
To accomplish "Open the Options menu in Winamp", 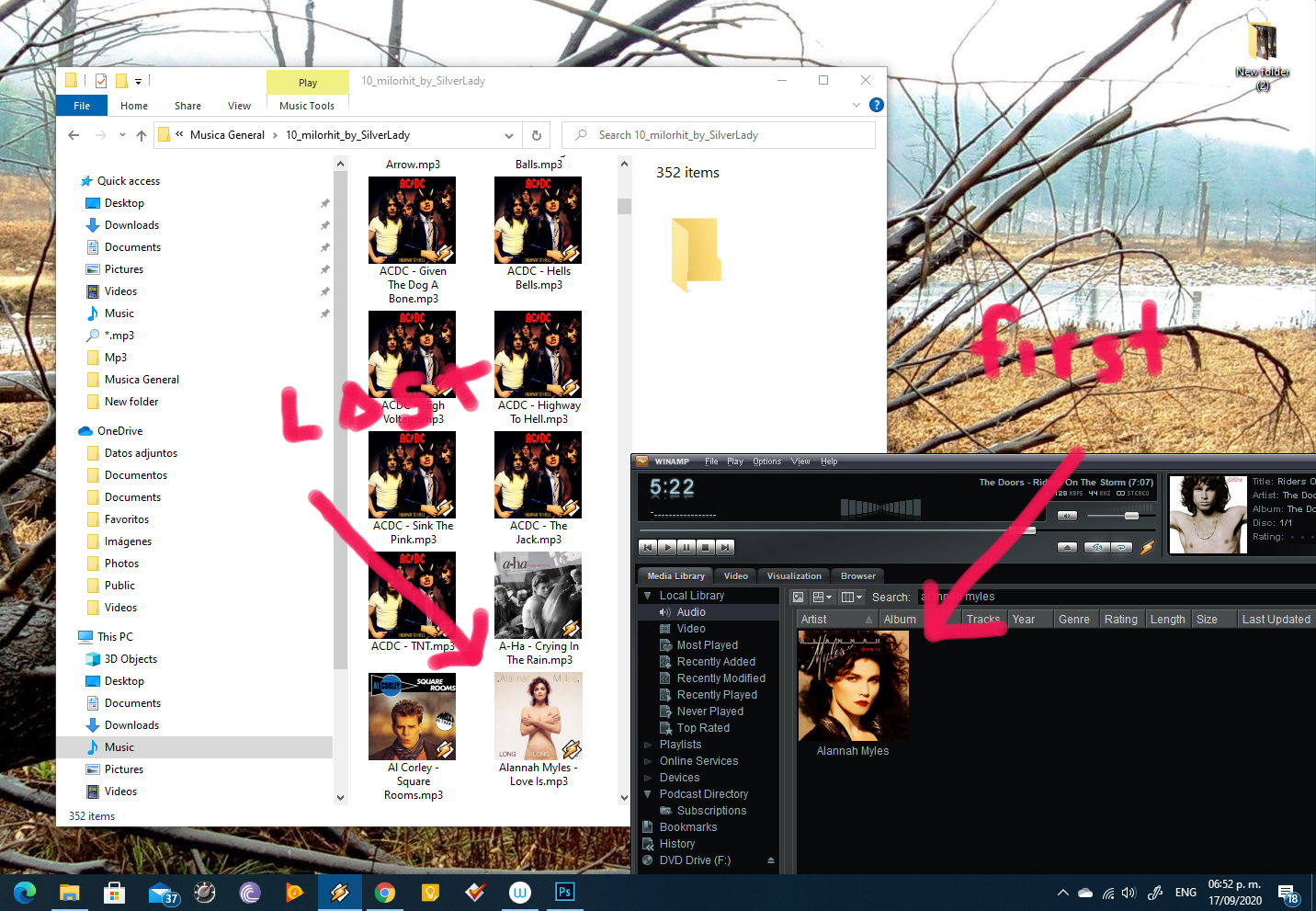I will pos(766,461).
